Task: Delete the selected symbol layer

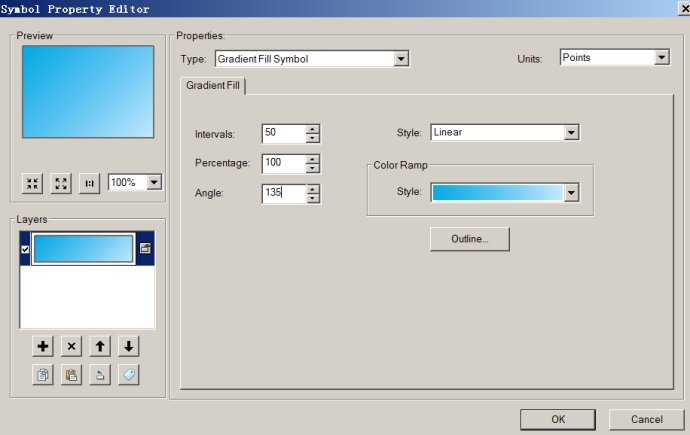Action: 71,346
